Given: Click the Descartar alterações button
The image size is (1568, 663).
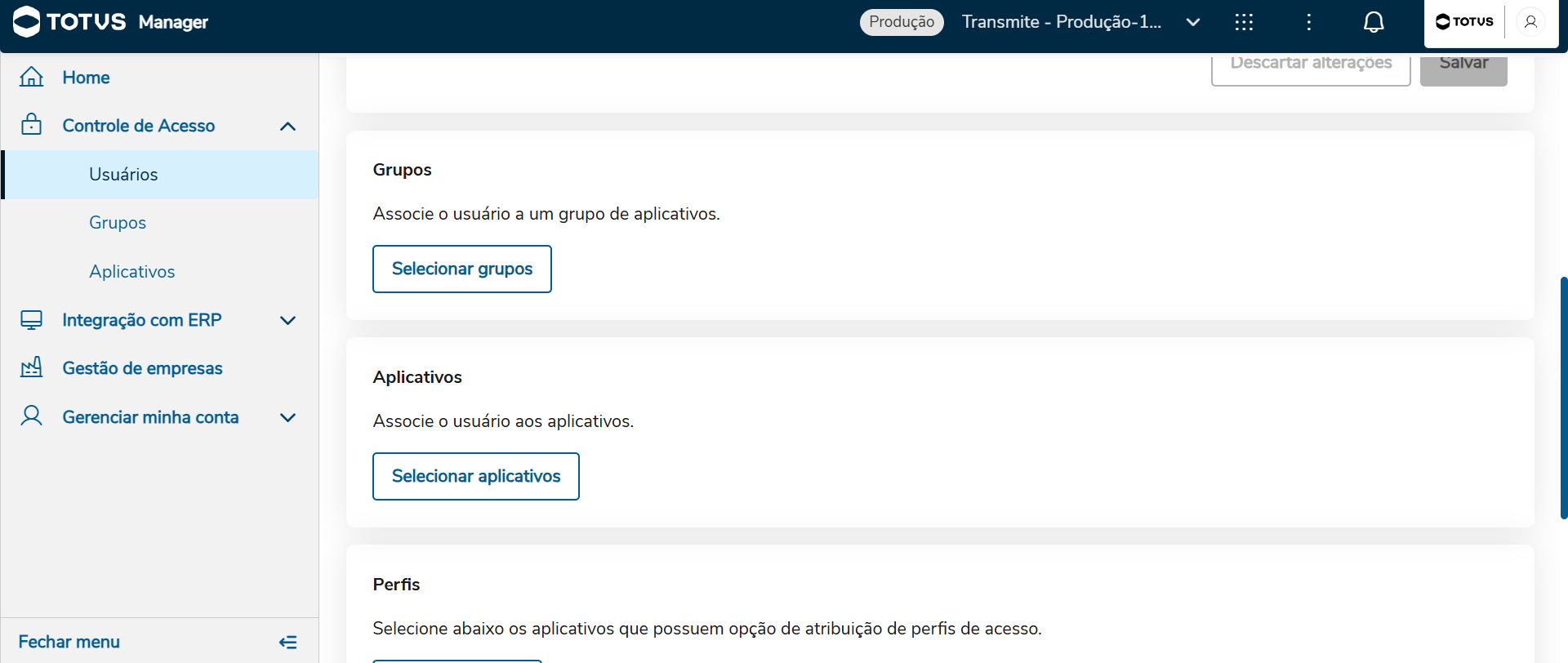Looking at the screenshot, I should pos(1311,65).
